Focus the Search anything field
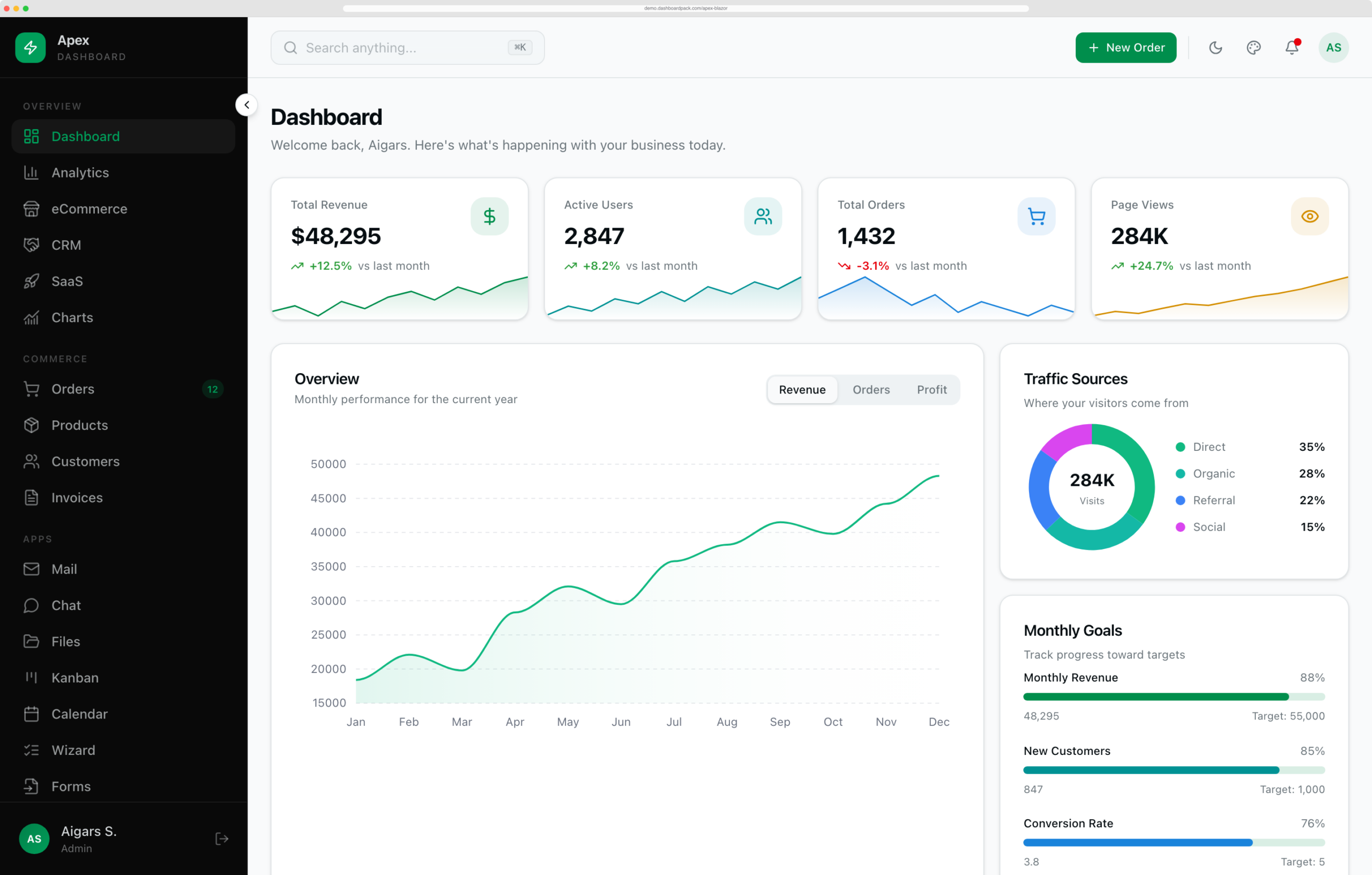The height and width of the screenshot is (875, 1372). [x=407, y=47]
